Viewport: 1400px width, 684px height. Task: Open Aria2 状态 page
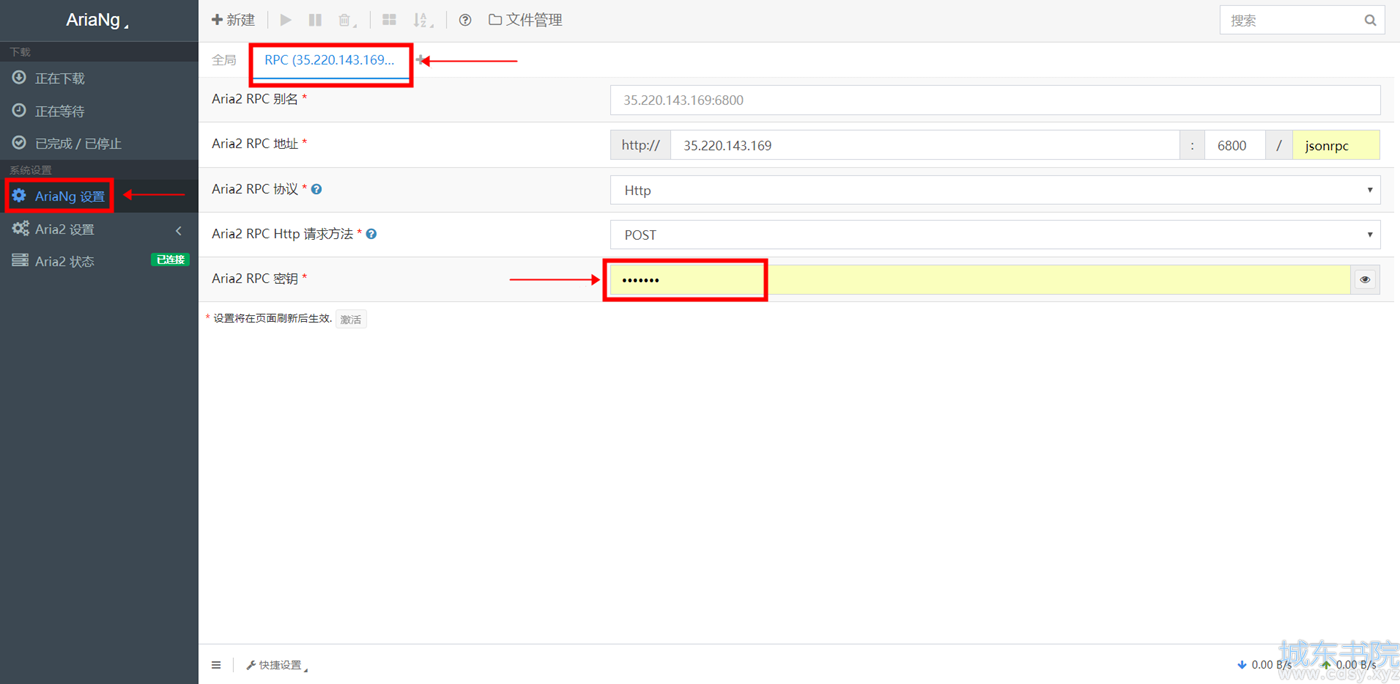click(99, 261)
